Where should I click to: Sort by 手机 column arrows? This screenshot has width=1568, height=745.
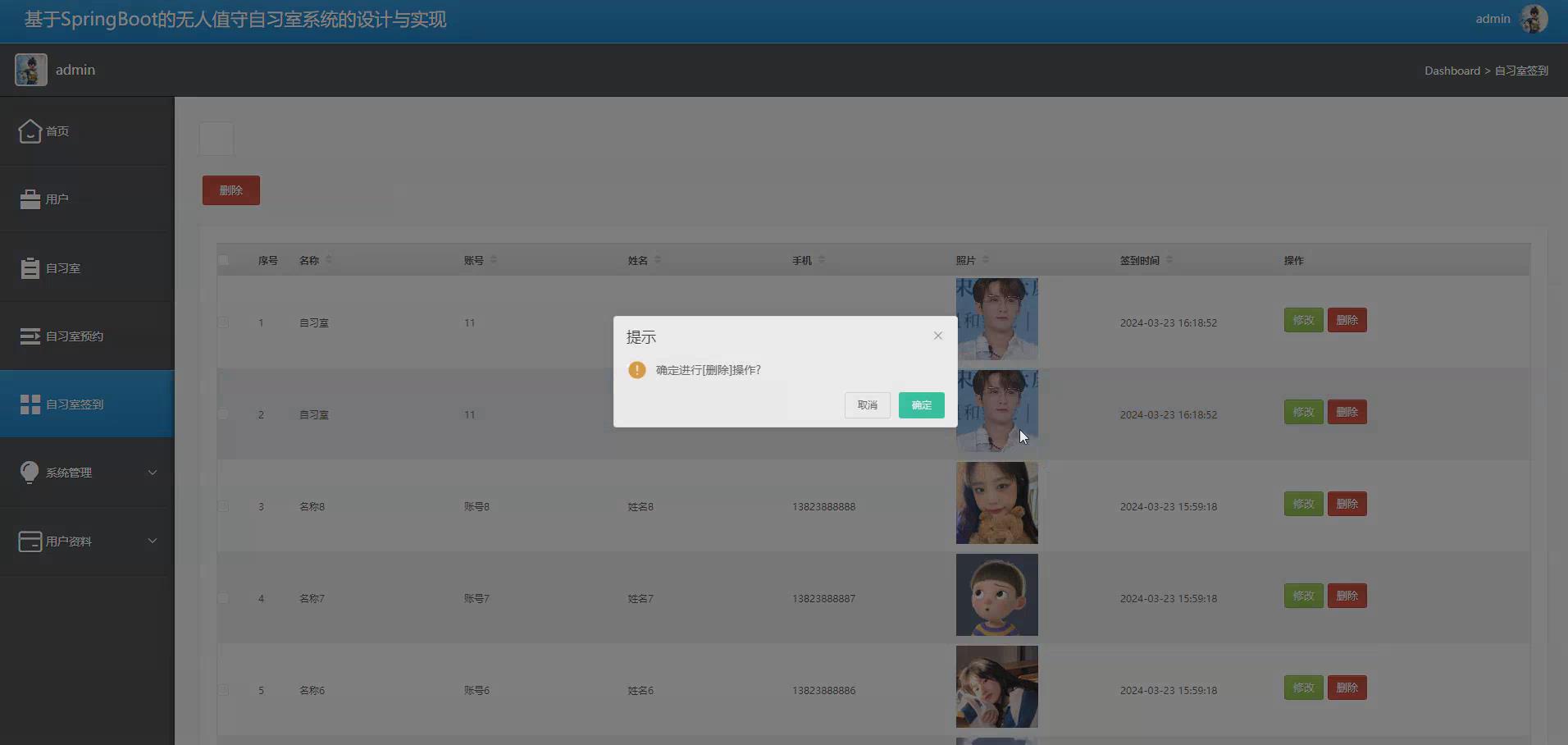point(822,260)
